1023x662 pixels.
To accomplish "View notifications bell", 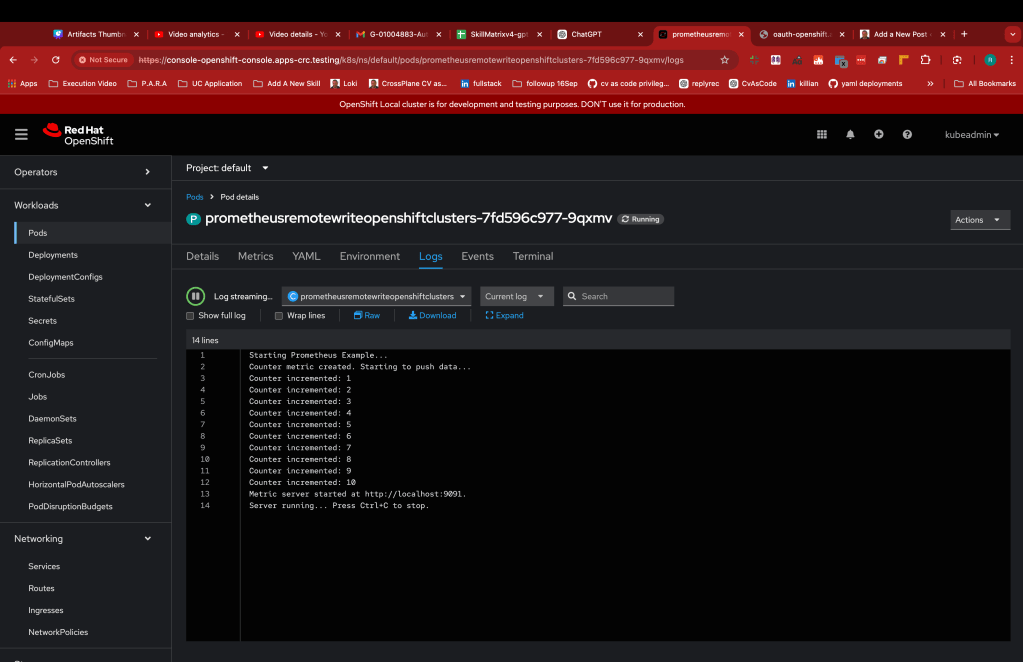I will 850,134.
